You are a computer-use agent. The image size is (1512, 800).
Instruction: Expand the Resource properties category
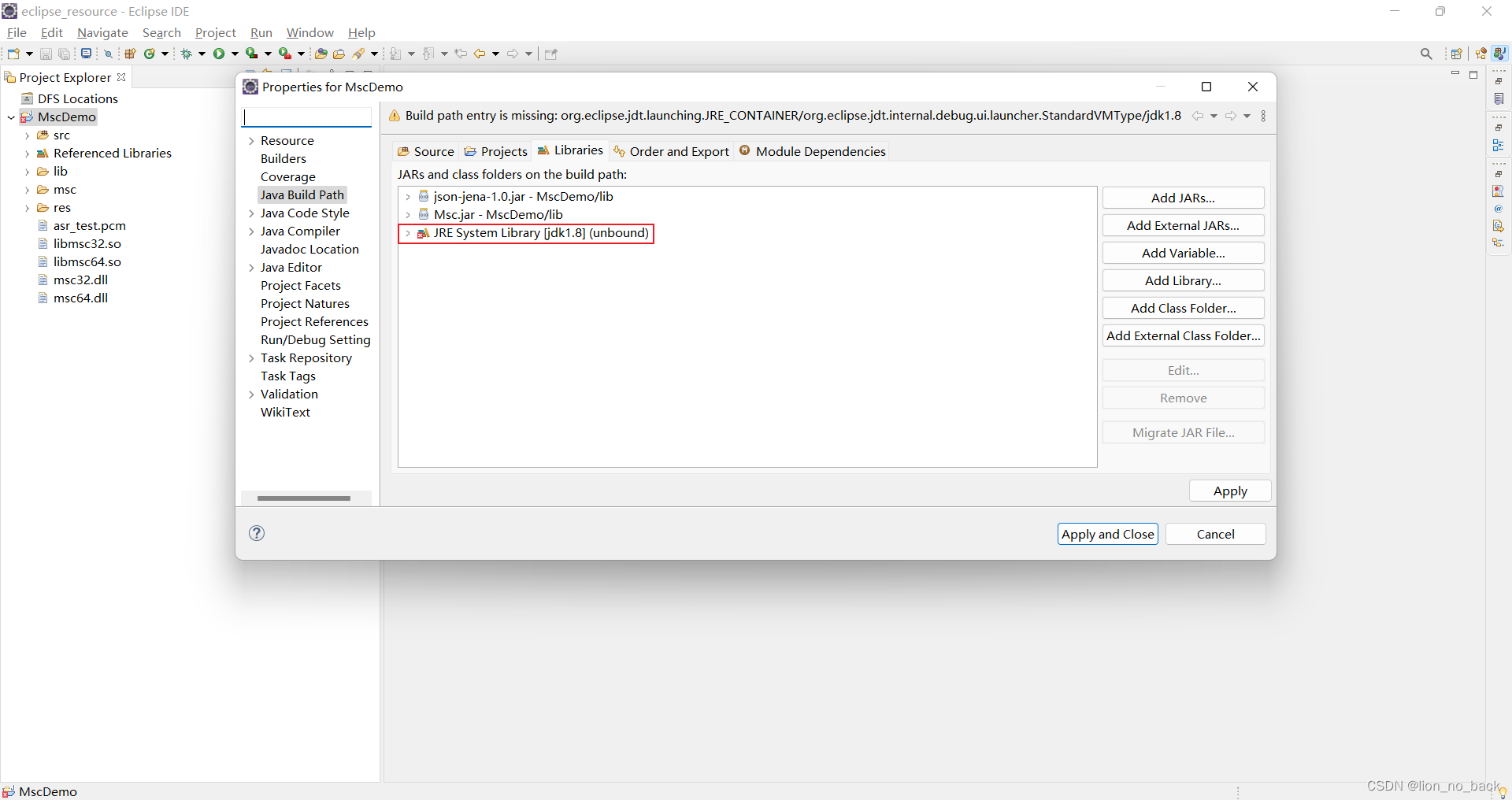(x=251, y=141)
